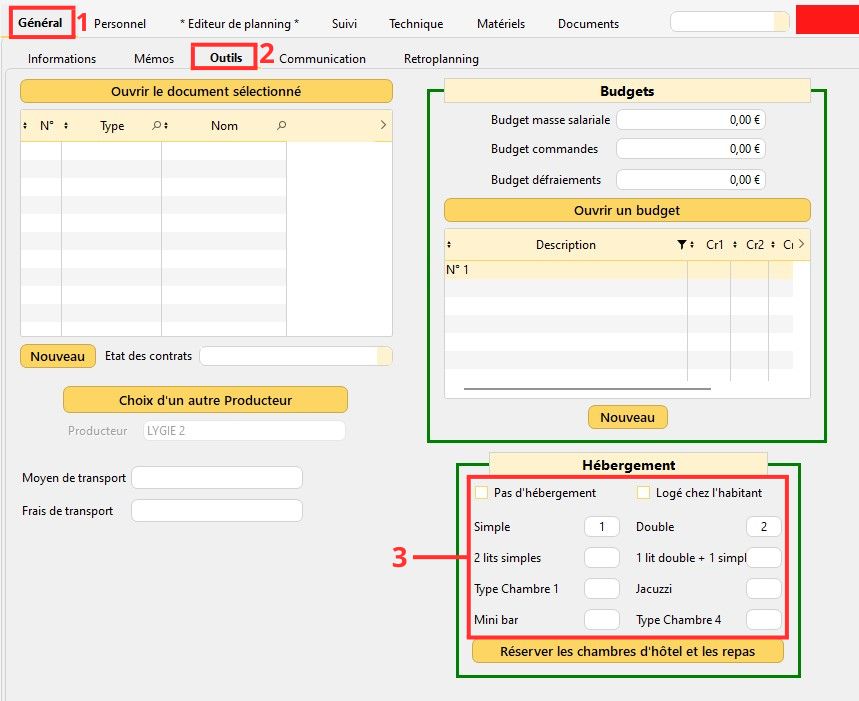Click the Budget masse salariale field

(x=691, y=120)
